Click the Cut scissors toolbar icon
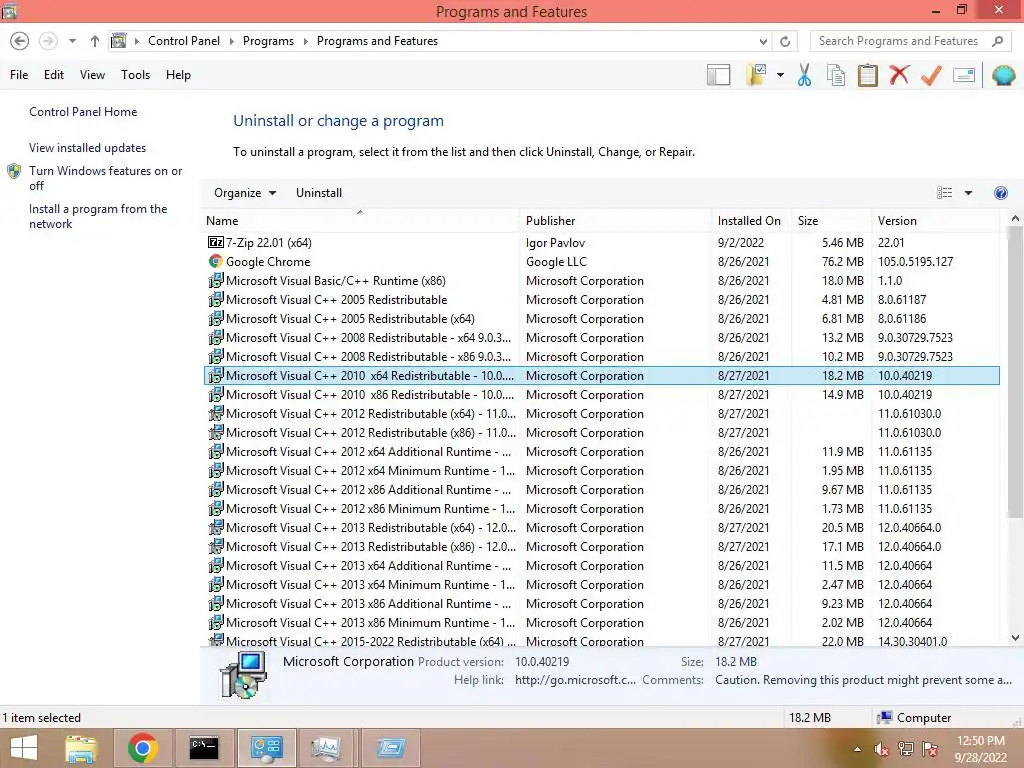 (x=804, y=75)
